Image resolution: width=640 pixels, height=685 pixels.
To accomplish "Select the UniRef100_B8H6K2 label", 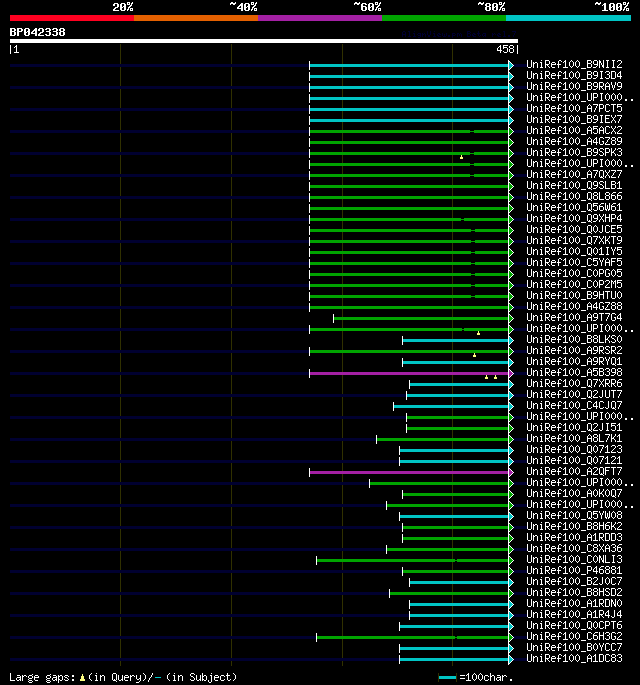I will point(574,527).
